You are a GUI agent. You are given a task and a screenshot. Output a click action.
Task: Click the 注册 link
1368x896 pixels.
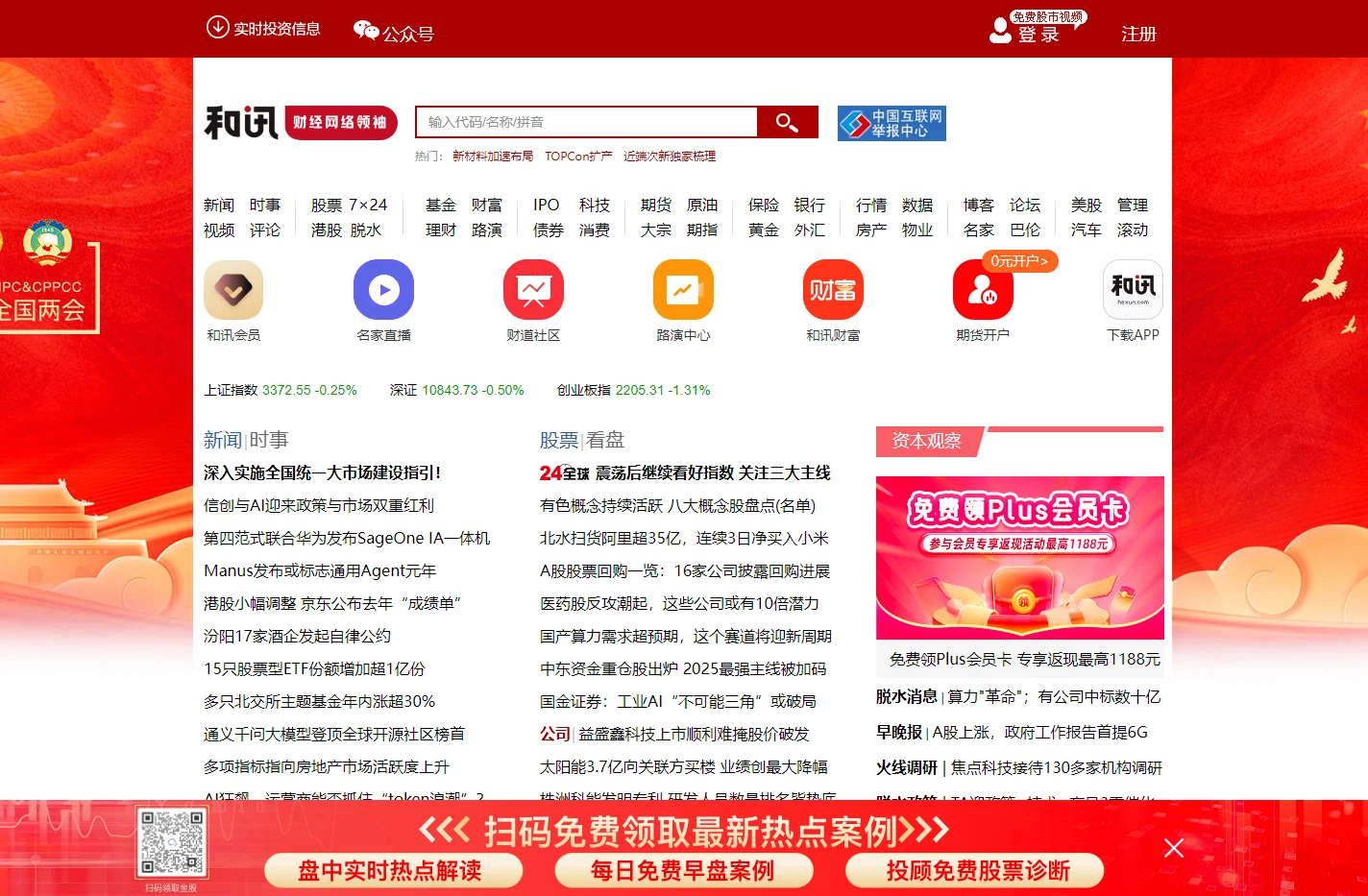(1138, 34)
